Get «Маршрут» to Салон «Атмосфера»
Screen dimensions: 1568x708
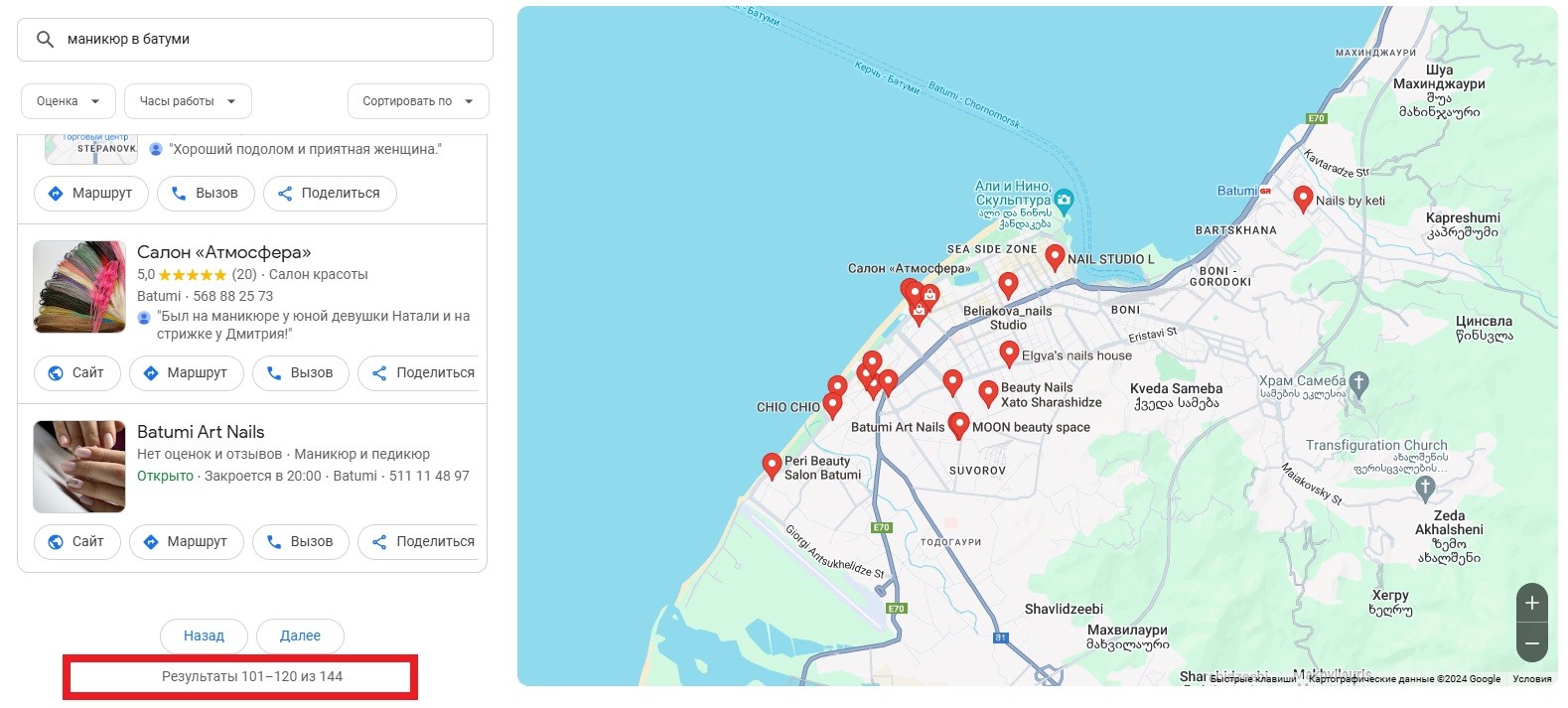click(x=186, y=372)
